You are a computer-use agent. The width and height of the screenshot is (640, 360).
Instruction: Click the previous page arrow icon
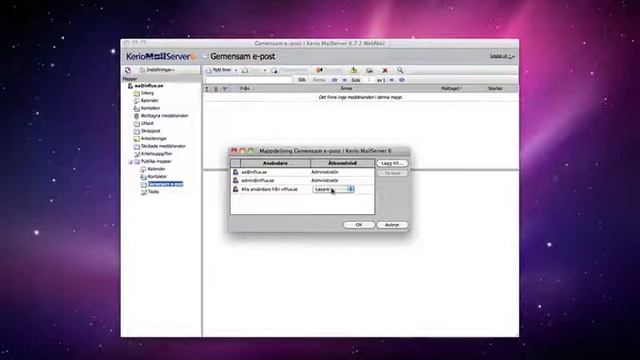click(x=345, y=80)
